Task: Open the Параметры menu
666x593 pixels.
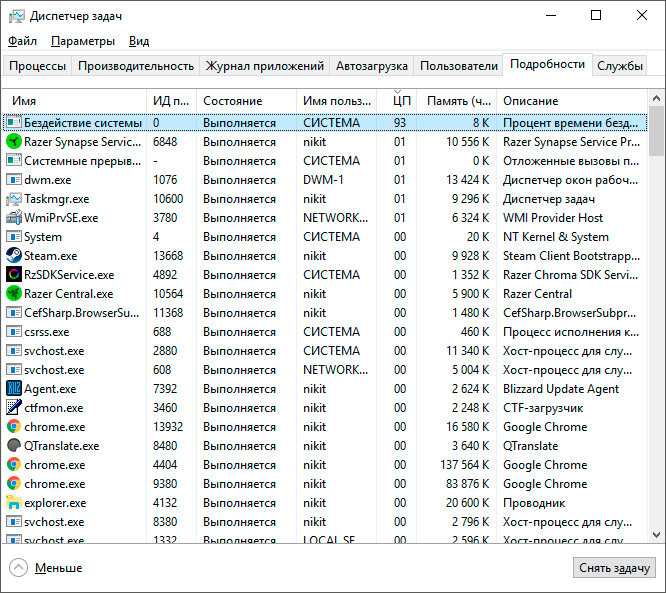Action: [x=83, y=41]
